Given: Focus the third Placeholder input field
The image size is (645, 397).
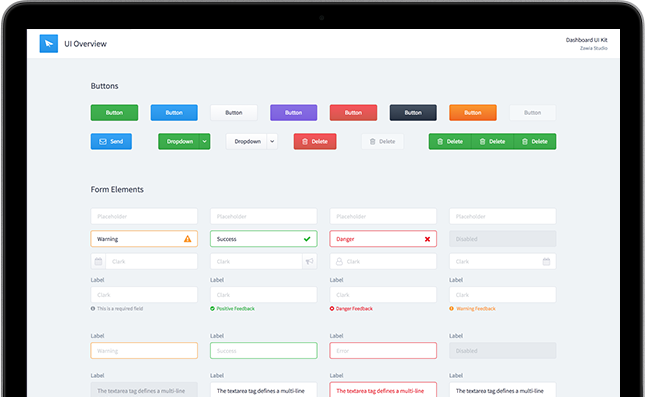Looking at the screenshot, I should click(383, 216).
